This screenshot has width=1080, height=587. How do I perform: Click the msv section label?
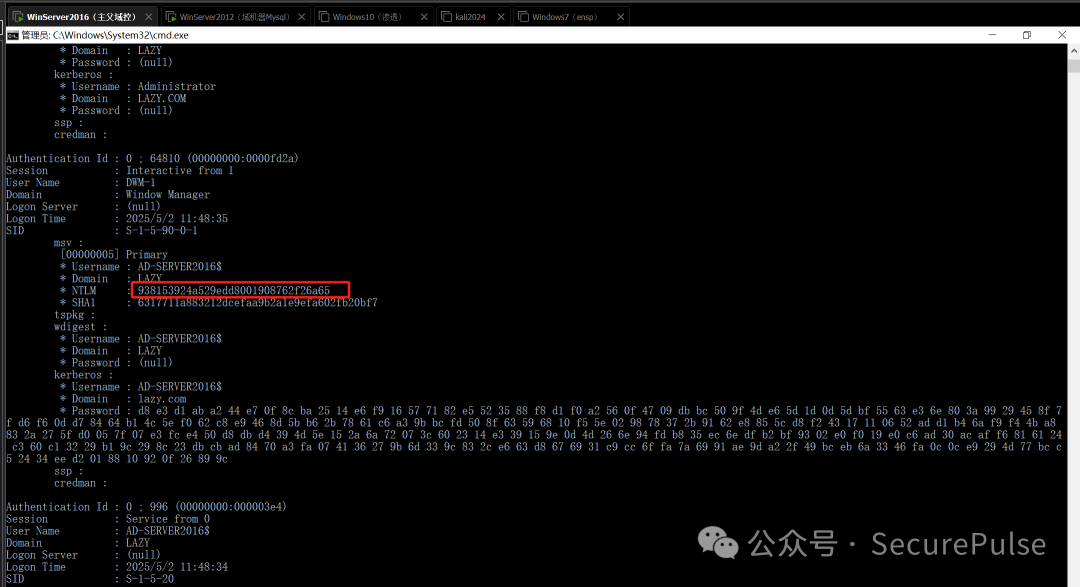pyautogui.click(x=68, y=243)
